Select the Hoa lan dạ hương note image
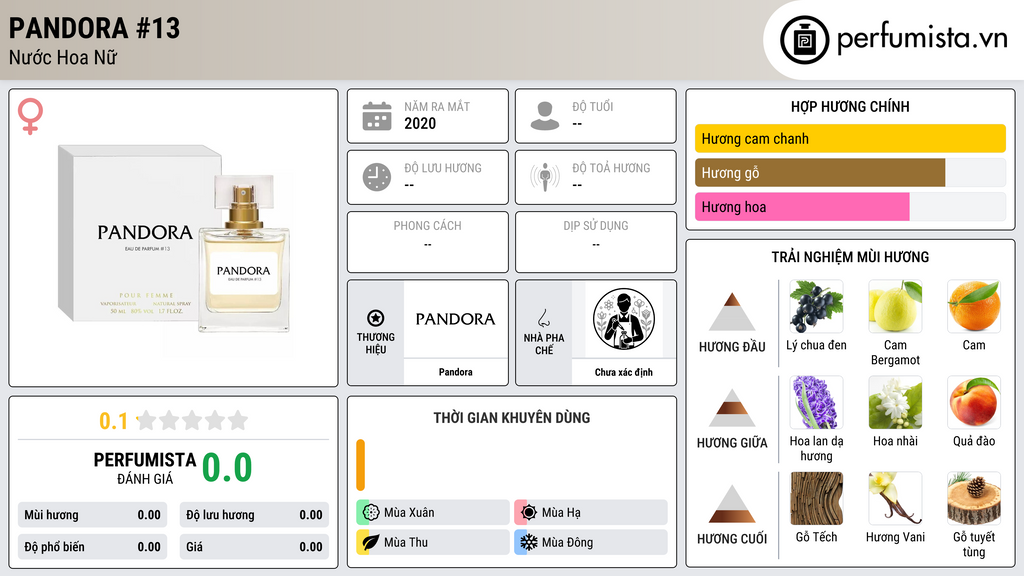The image size is (1024, 576). [816, 402]
